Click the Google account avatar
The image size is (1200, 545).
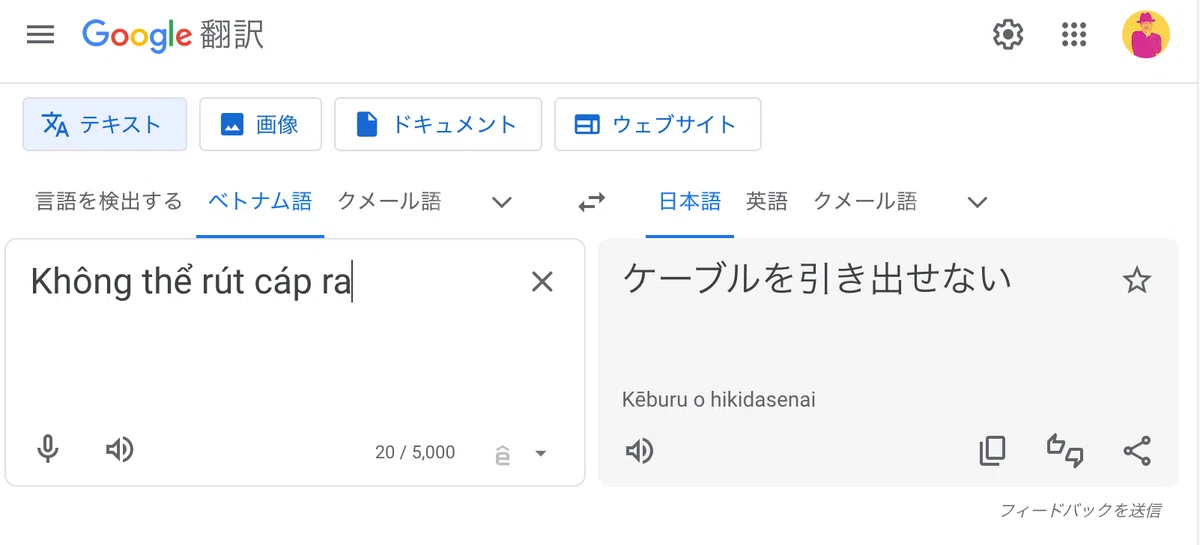pyautogui.click(x=1146, y=35)
